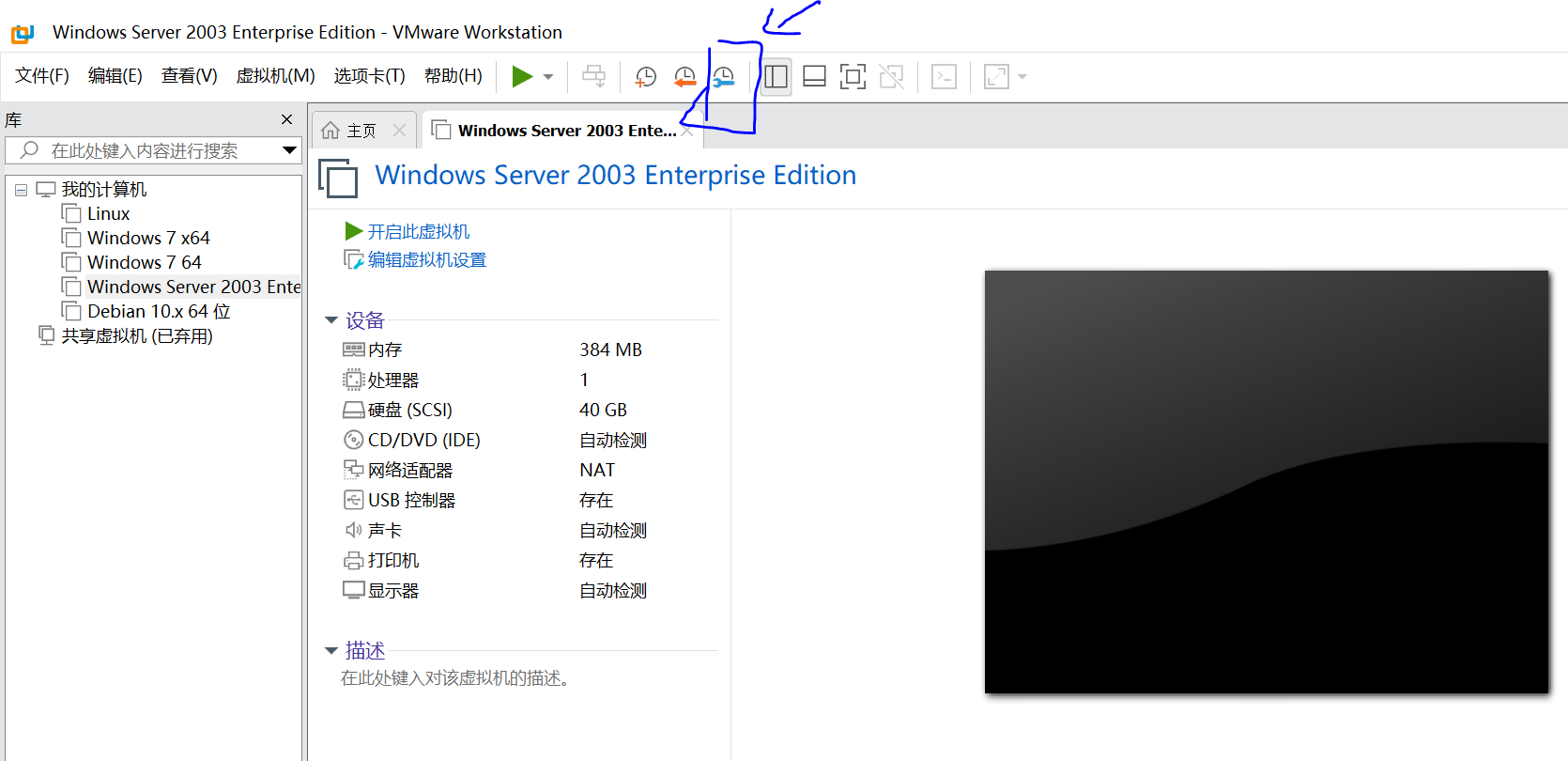Select Windows 7 x64 virtual machine
This screenshot has width=1568, height=761.
click(x=148, y=239)
